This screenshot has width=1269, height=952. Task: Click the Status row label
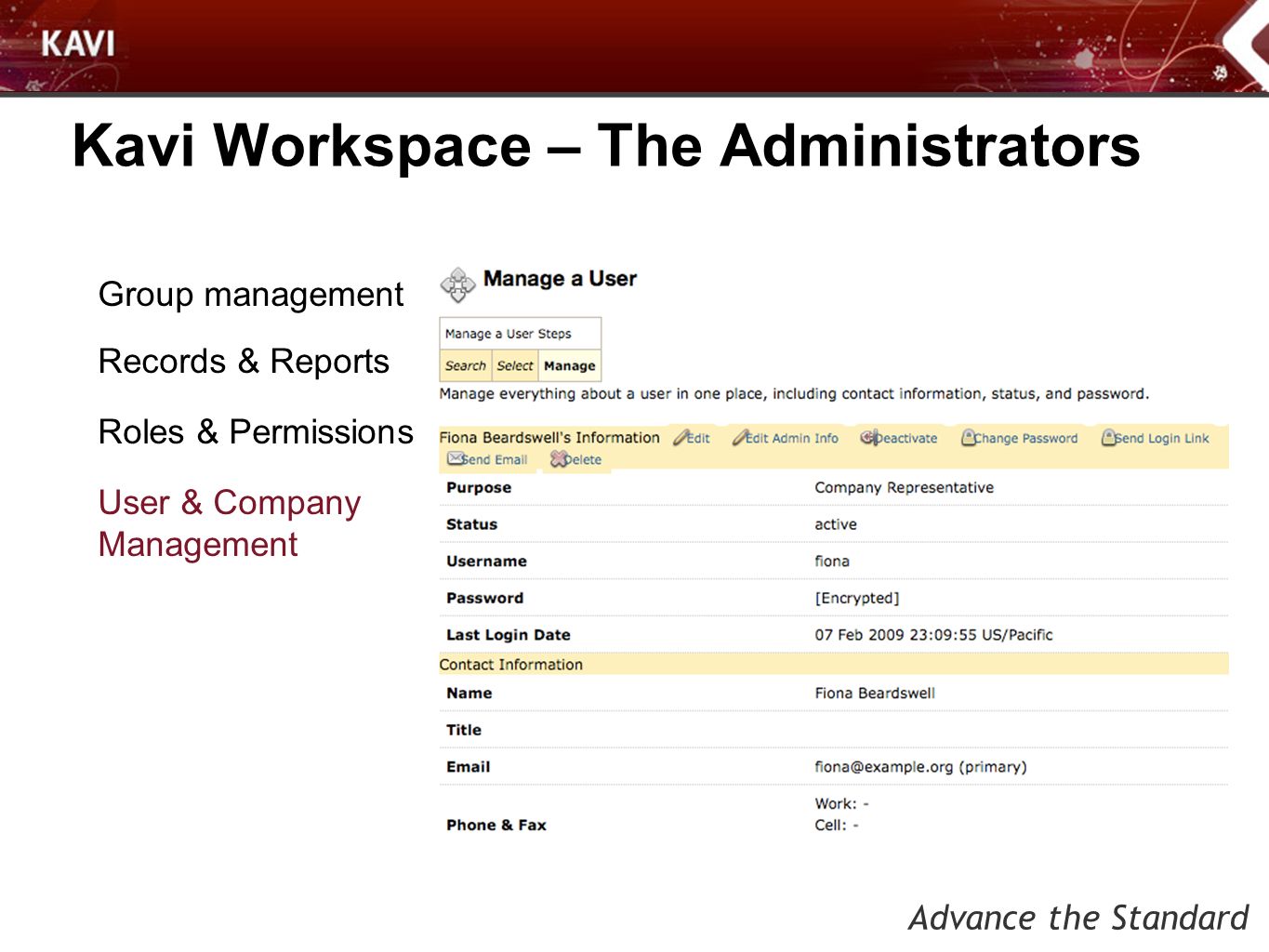click(x=471, y=524)
